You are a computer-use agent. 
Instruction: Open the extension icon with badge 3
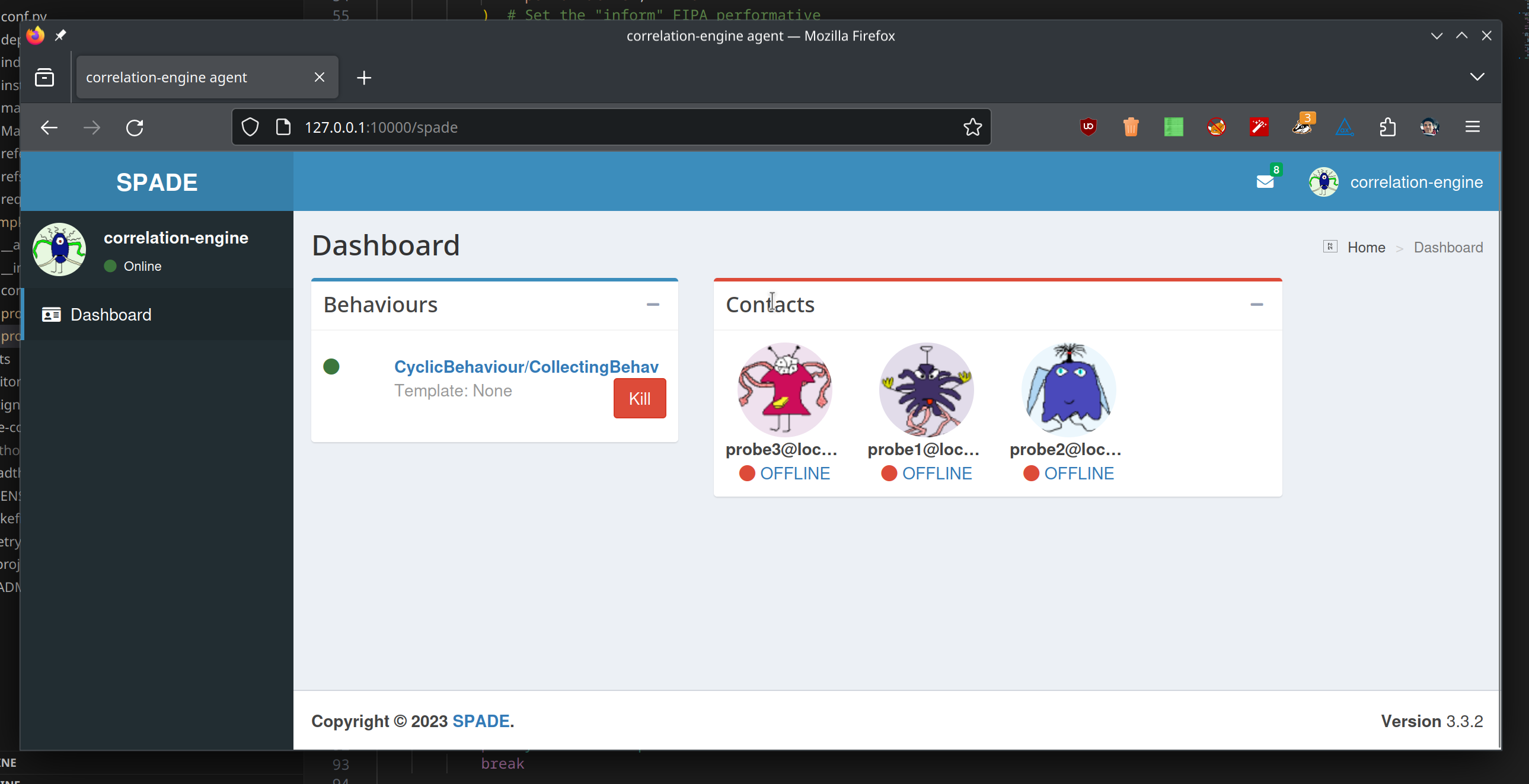point(1303,125)
